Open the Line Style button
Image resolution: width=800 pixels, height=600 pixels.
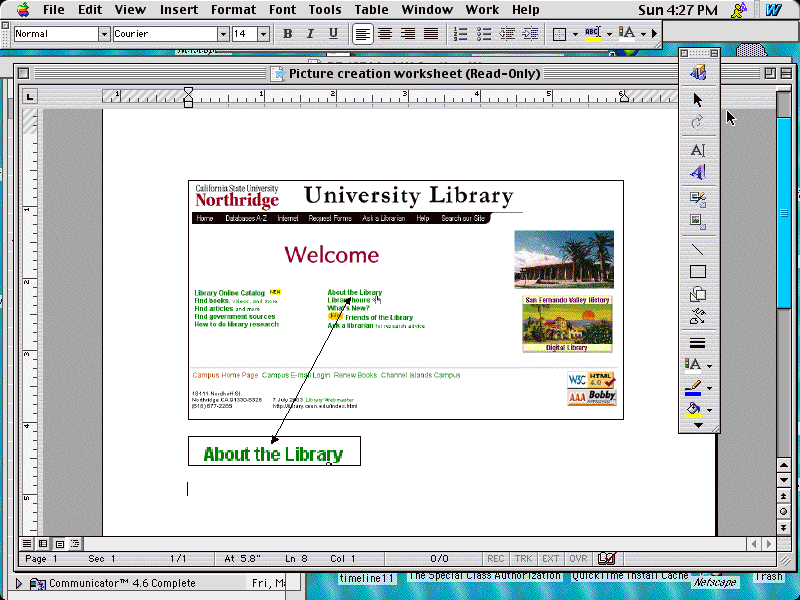point(697,343)
